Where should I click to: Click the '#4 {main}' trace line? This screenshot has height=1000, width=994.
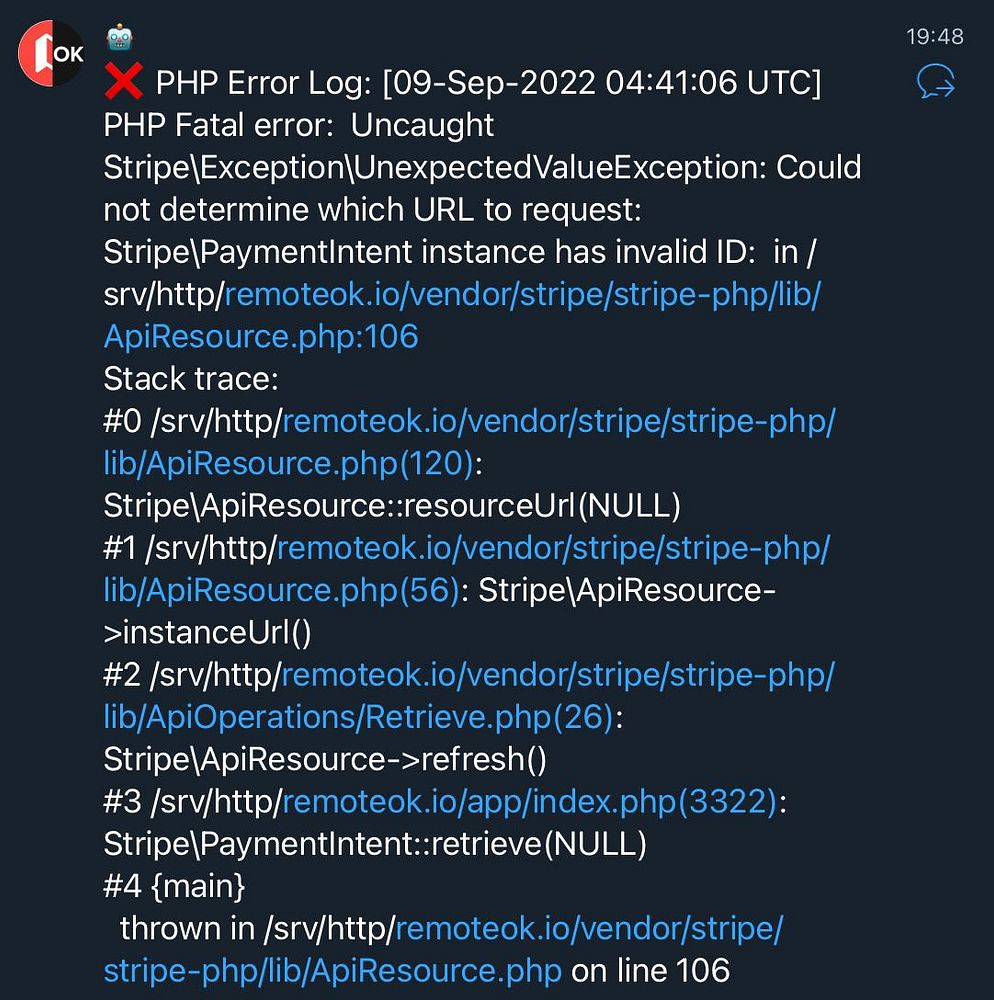174,886
